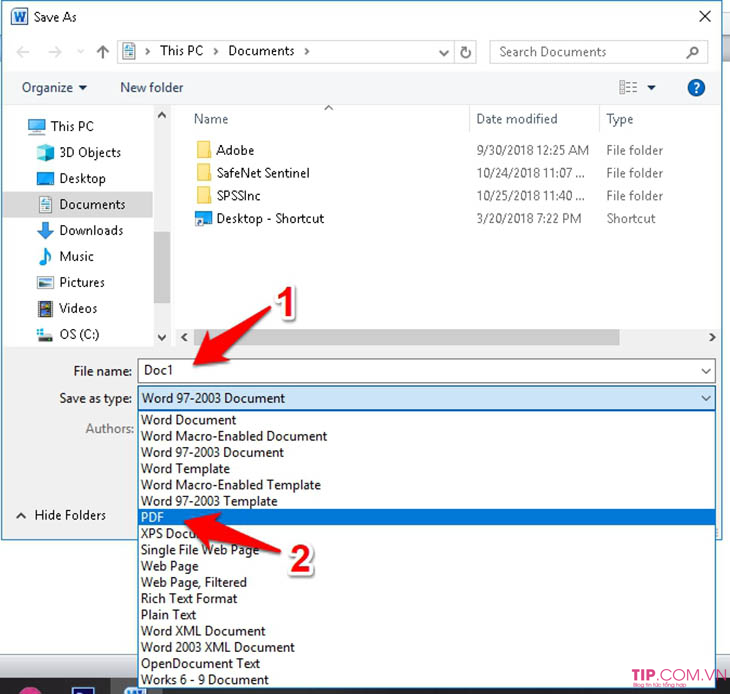Sort by Type column header
Screen dimensions: 730x694
pyautogui.click(x=619, y=119)
